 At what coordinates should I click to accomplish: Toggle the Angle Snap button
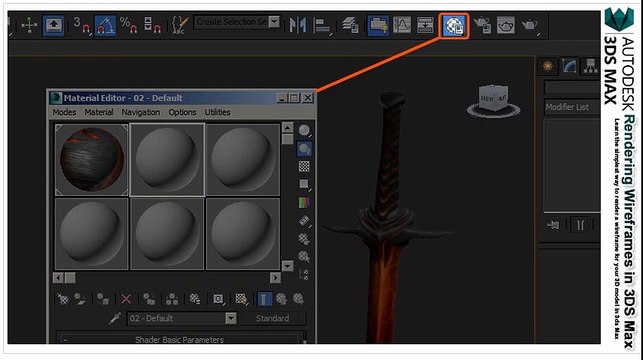(105, 25)
